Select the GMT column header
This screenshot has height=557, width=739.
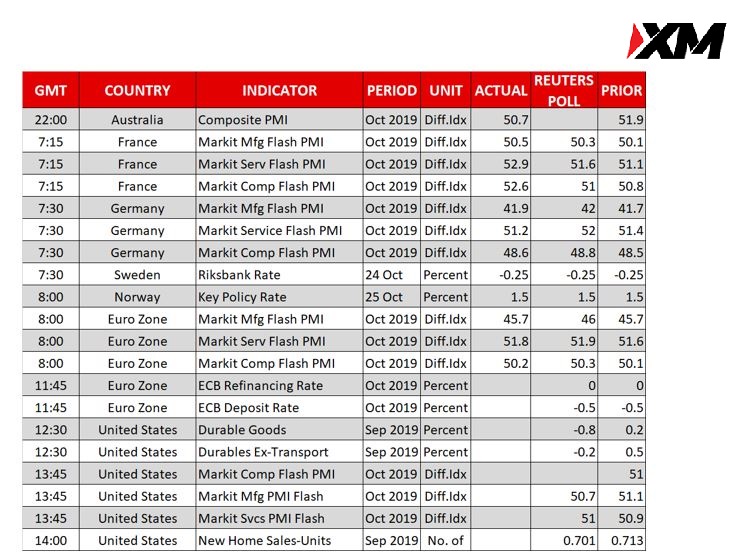pos(51,90)
